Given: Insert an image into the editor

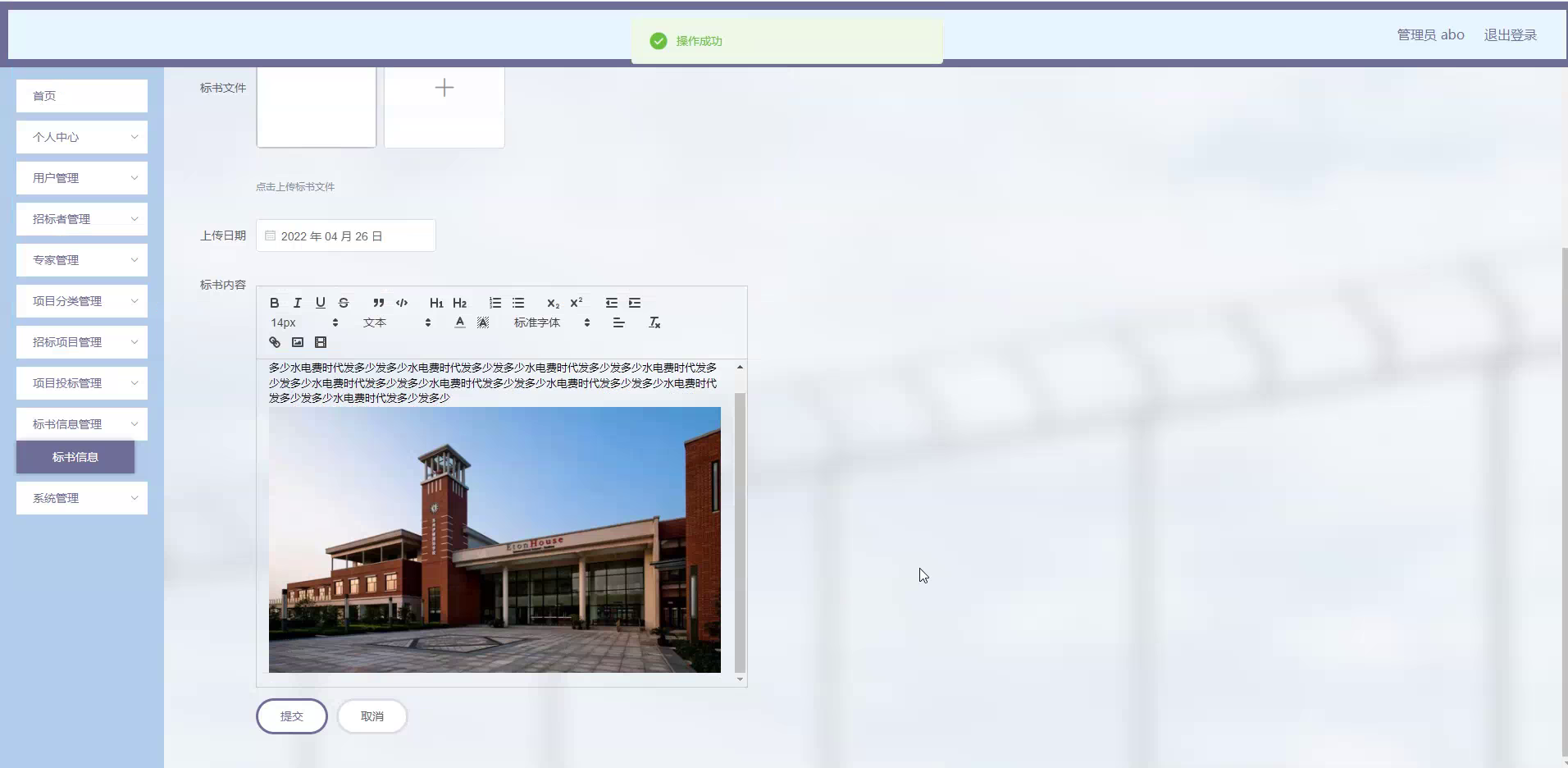Looking at the screenshot, I should coord(298,342).
